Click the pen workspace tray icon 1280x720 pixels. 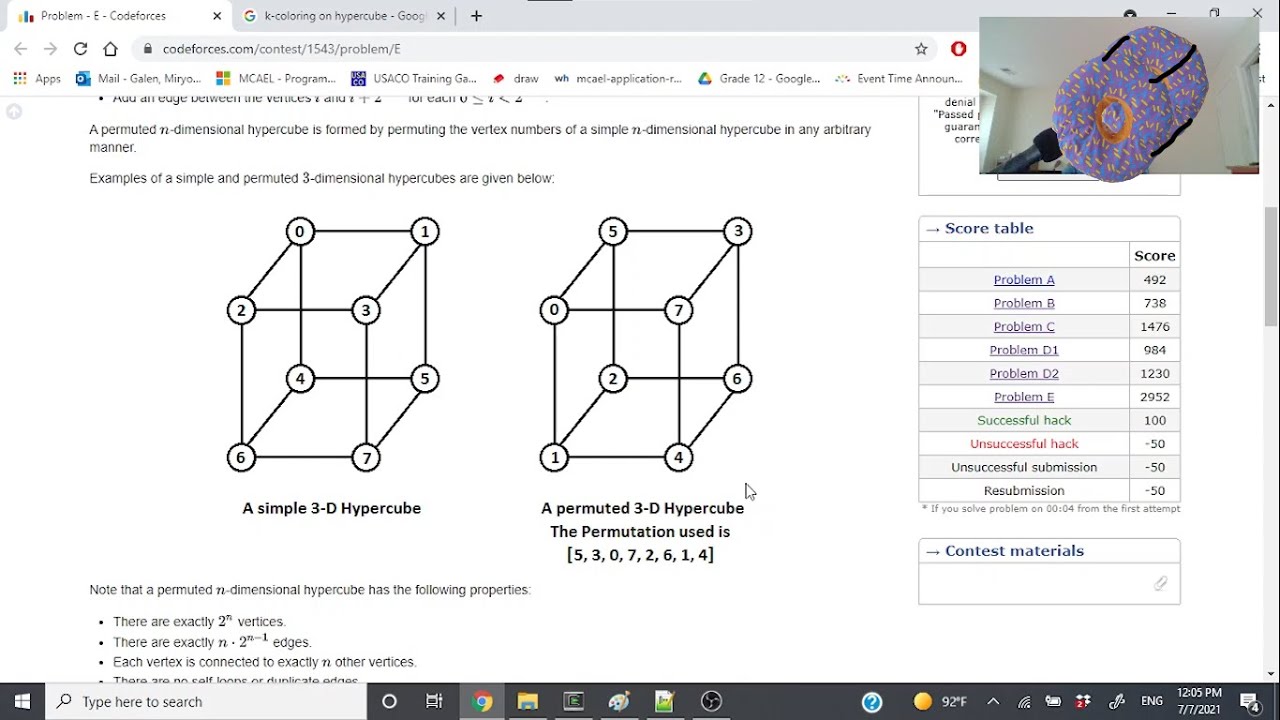coord(1117,702)
